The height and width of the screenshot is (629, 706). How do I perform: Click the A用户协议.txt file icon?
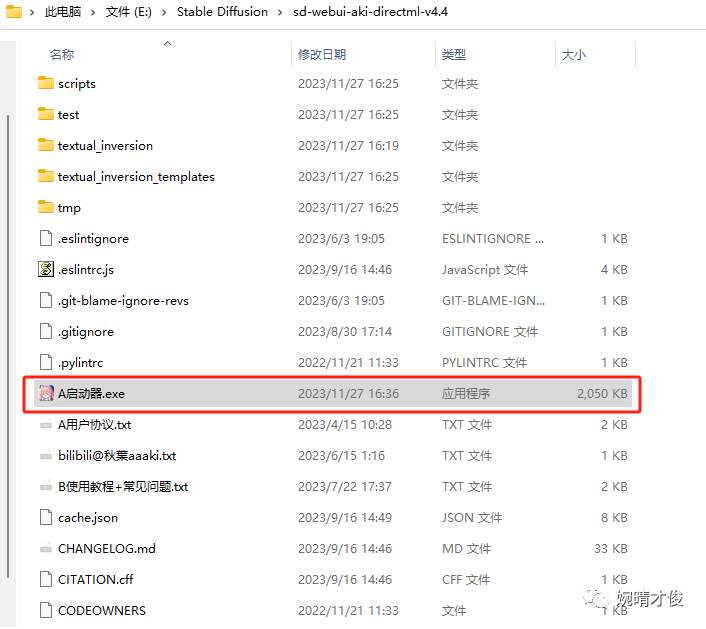click(45, 425)
